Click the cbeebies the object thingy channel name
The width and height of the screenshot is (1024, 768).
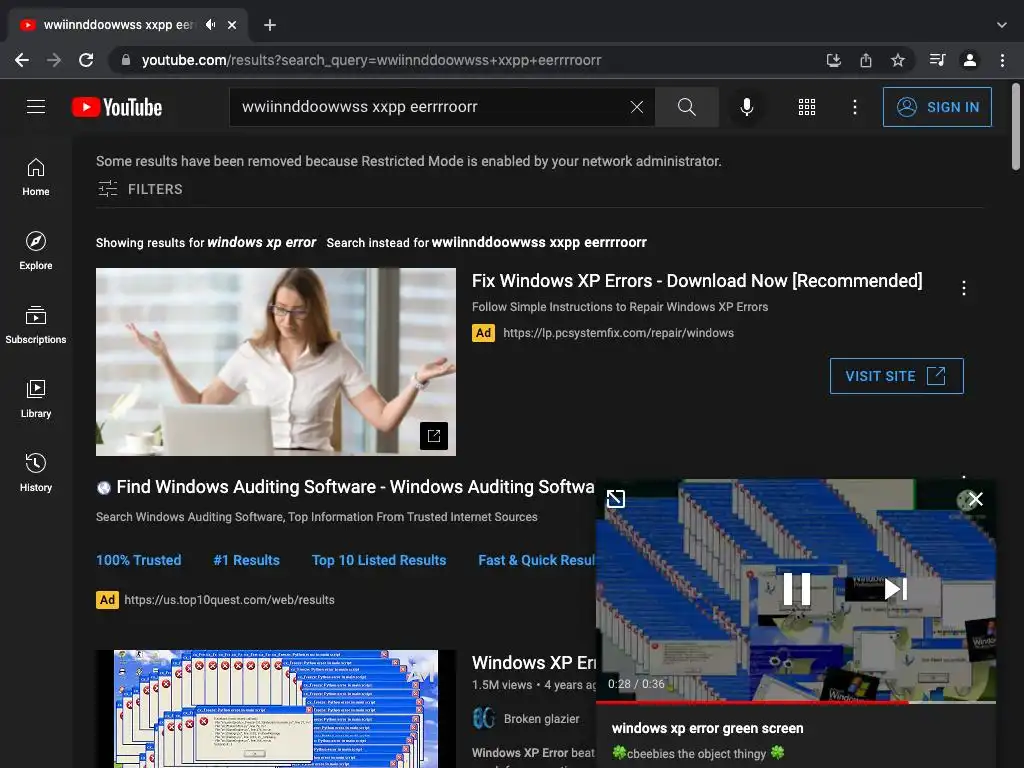click(x=697, y=754)
